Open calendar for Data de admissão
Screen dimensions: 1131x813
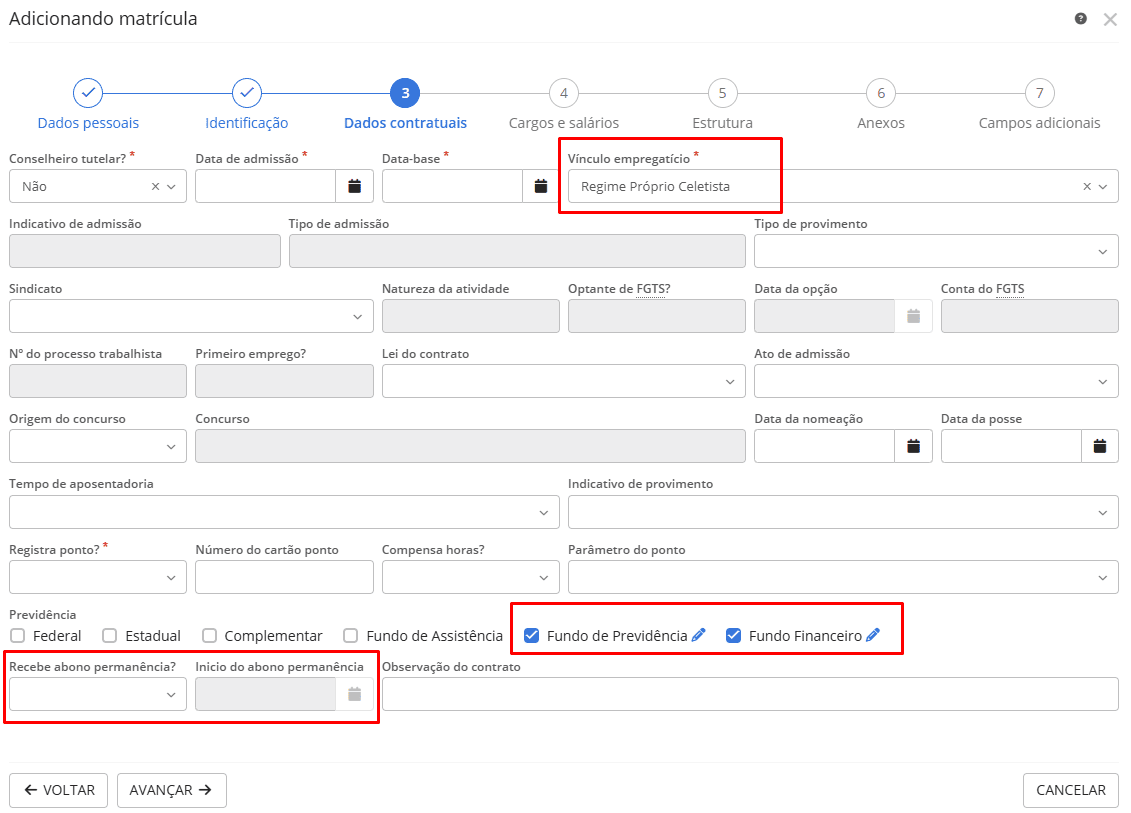point(354,186)
